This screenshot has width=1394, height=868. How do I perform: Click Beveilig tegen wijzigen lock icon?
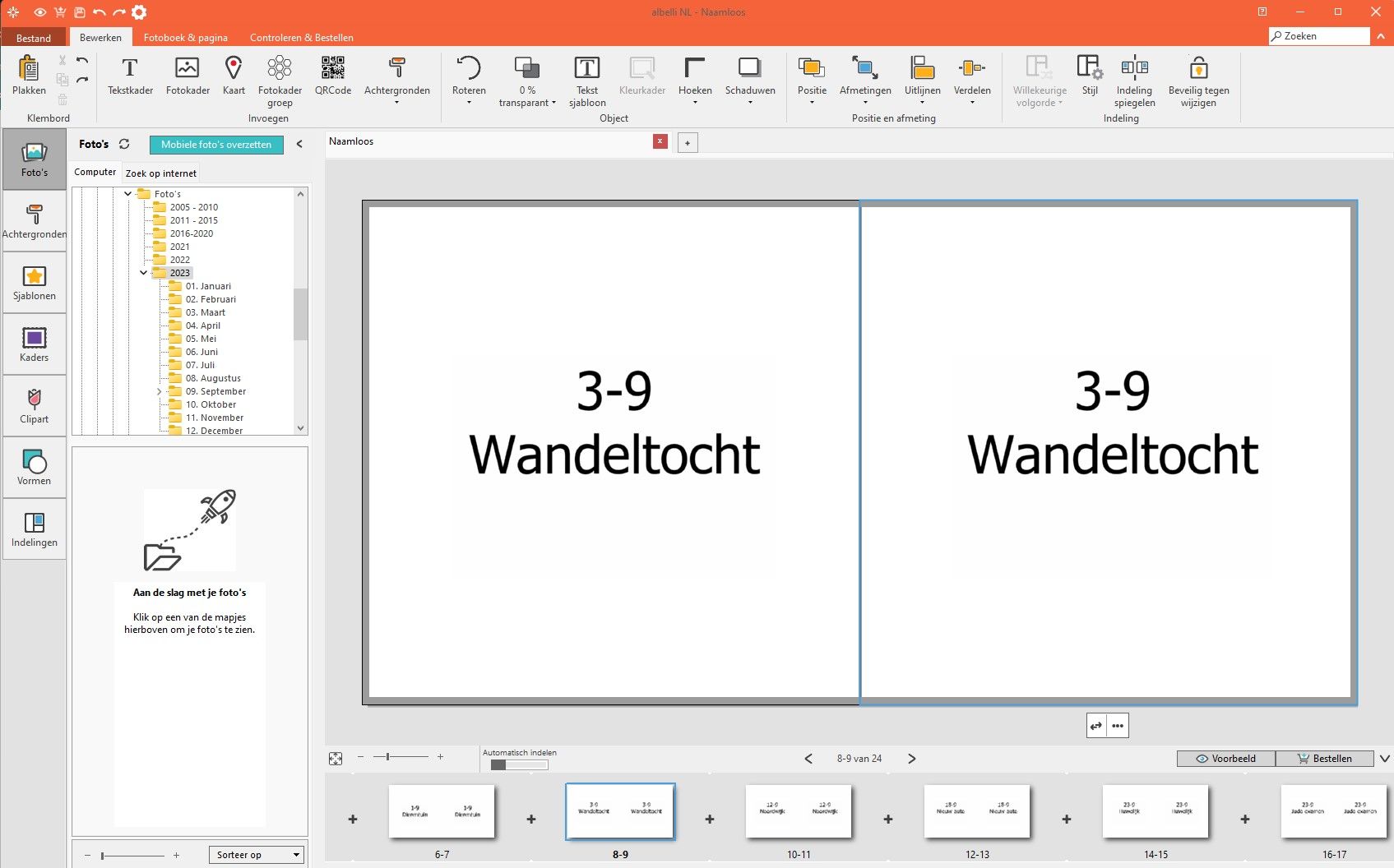point(1198,67)
